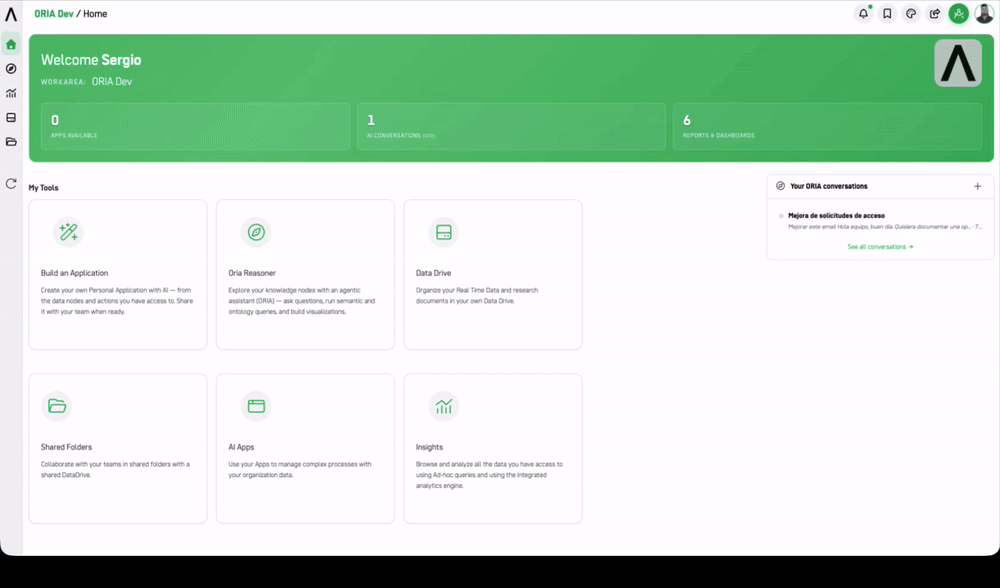The image size is (1000, 588).
Task: Open the Data Drive icon in sidebar
Action: pyautogui.click(x=11, y=117)
